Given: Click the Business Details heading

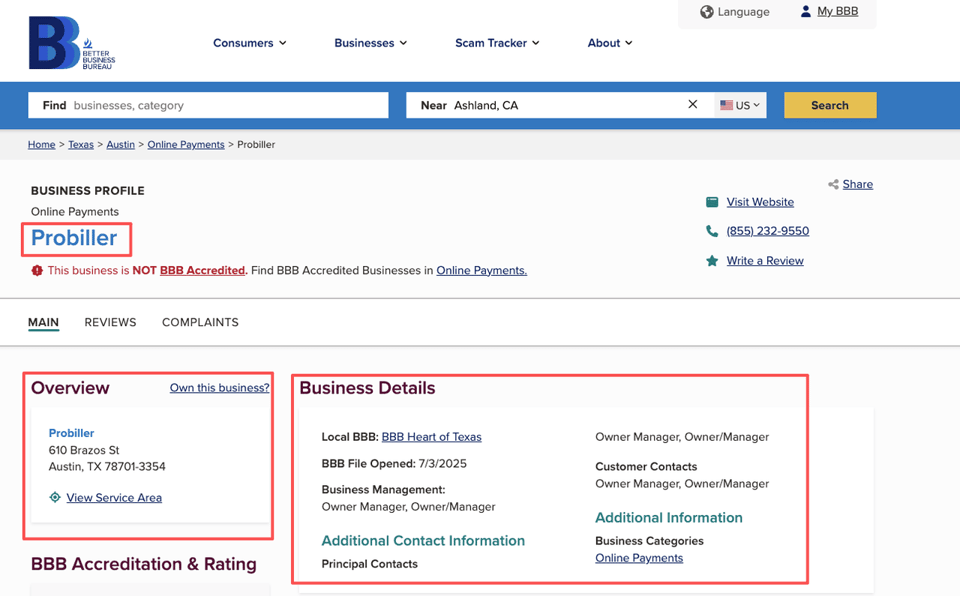Looking at the screenshot, I should [367, 388].
